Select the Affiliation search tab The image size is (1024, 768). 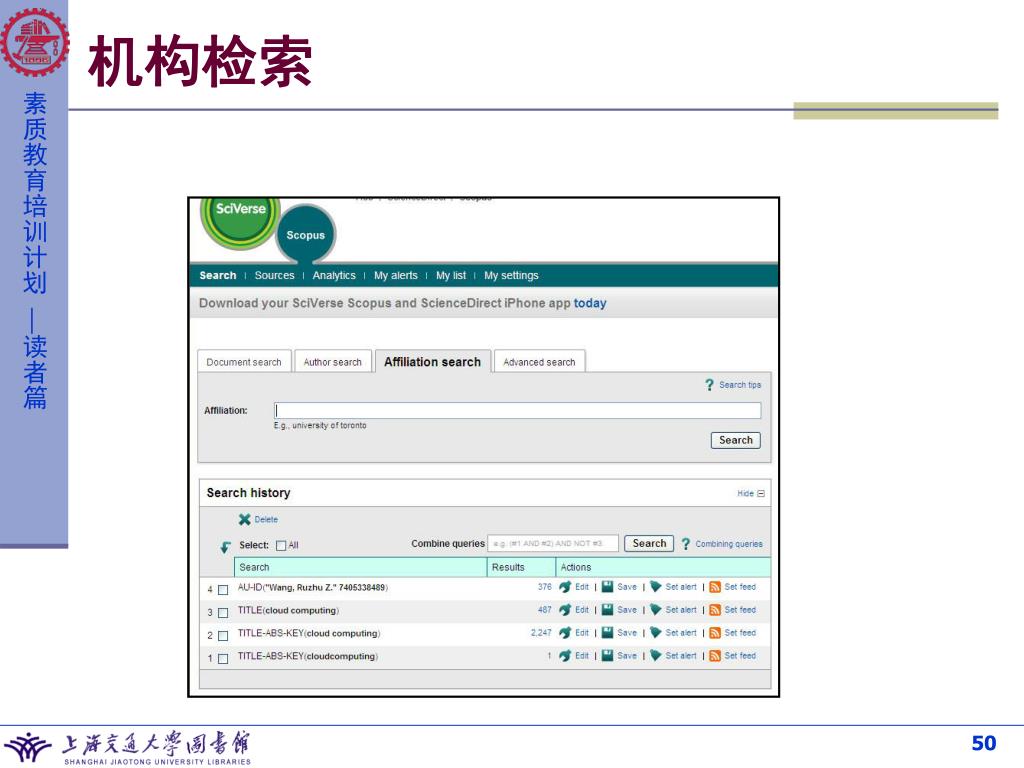432,362
